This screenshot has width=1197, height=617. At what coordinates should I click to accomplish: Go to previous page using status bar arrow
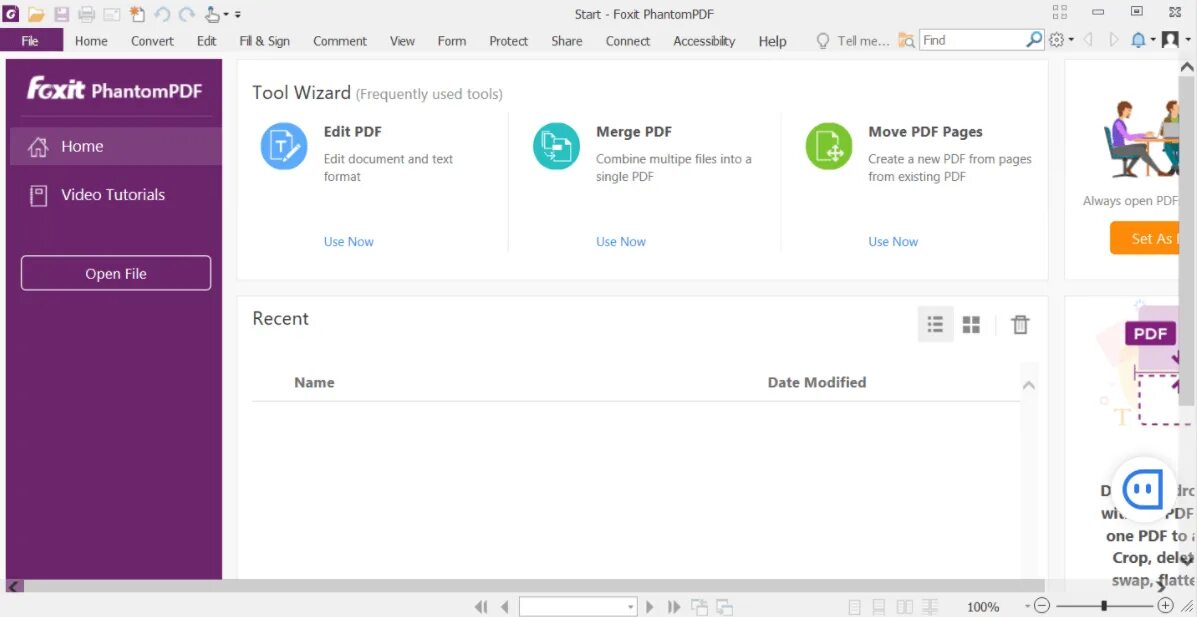click(504, 607)
